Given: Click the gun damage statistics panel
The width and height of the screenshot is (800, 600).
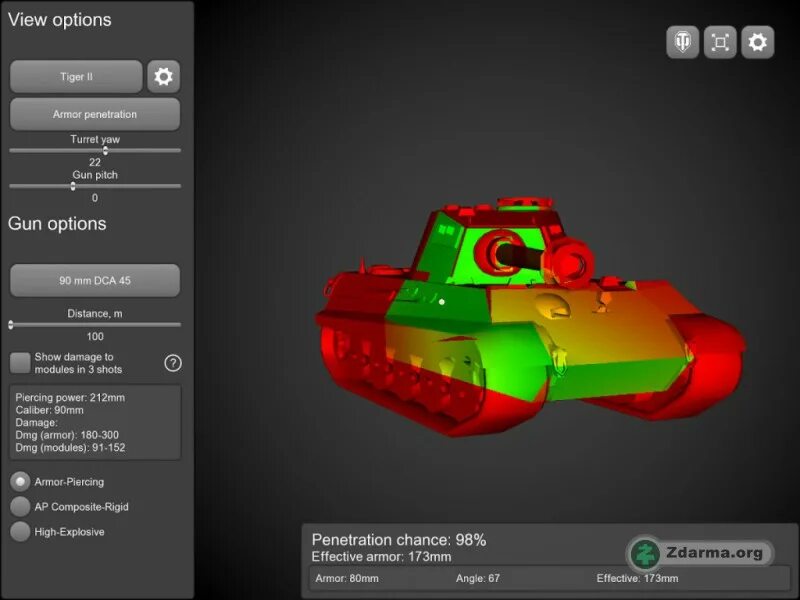Looking at the screenshot, I should [95, 422].
